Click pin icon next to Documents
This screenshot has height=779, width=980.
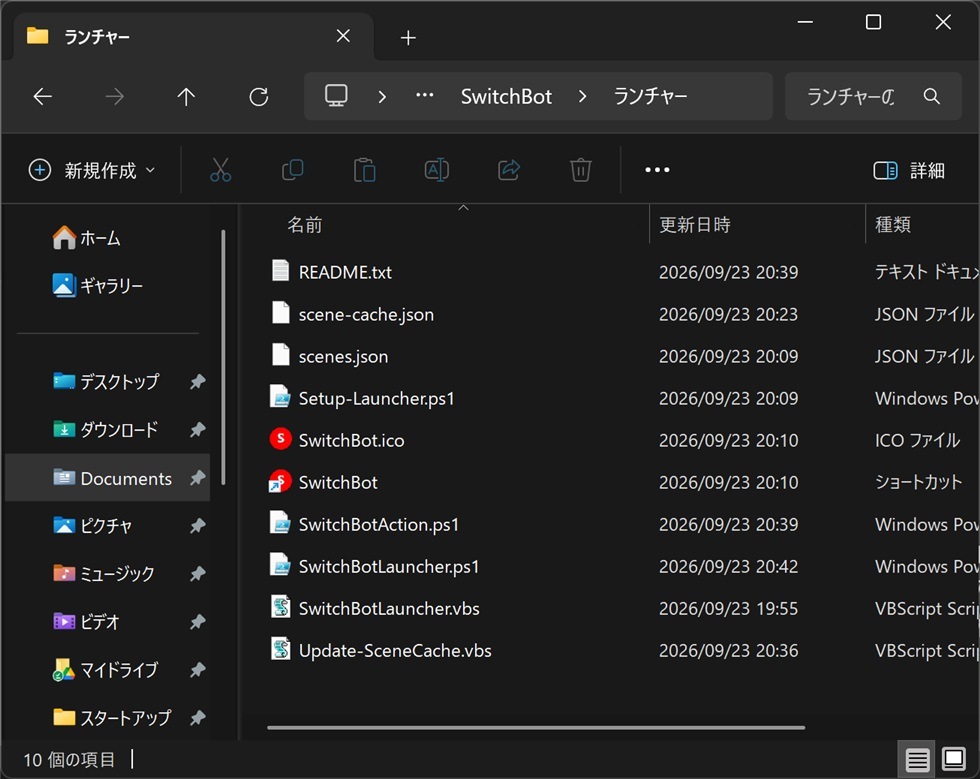pos(198,478)
